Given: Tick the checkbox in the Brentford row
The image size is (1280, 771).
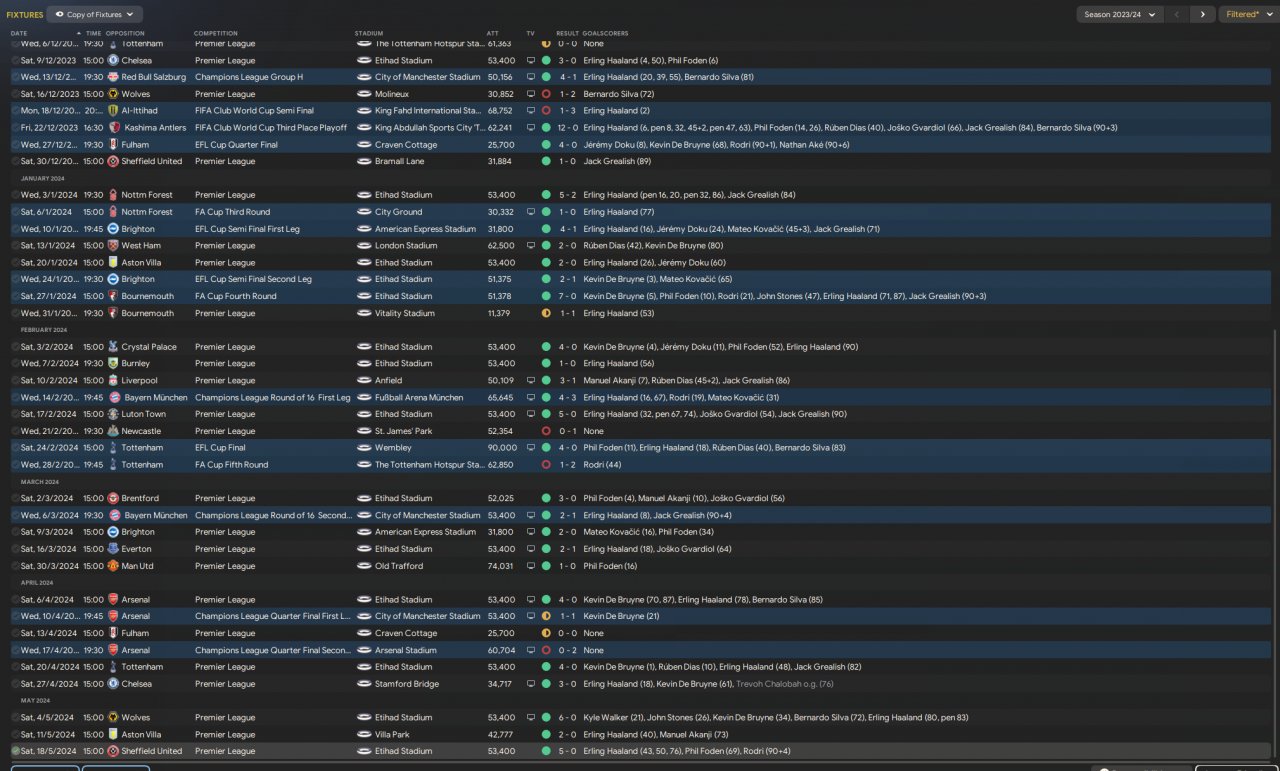Looking at the screenshot, I should tap(16, 498).
